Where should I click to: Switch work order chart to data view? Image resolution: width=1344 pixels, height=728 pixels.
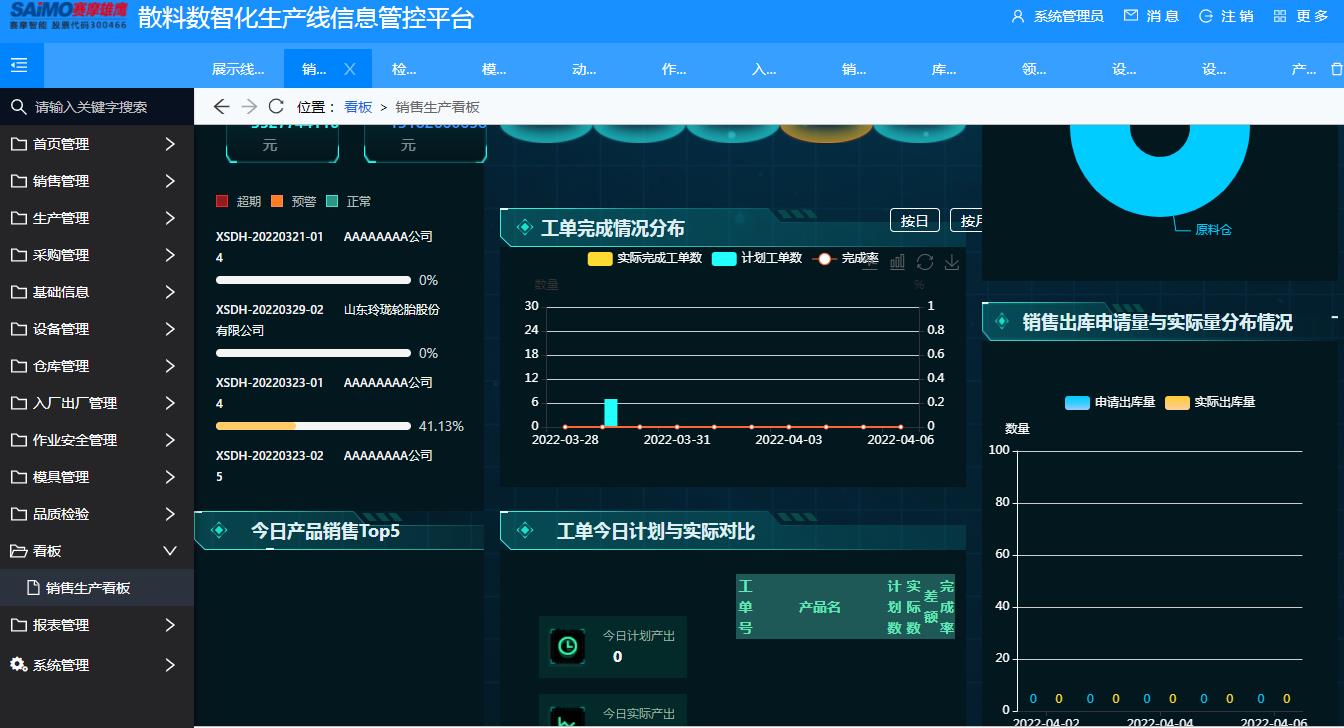tap(897, 261)
